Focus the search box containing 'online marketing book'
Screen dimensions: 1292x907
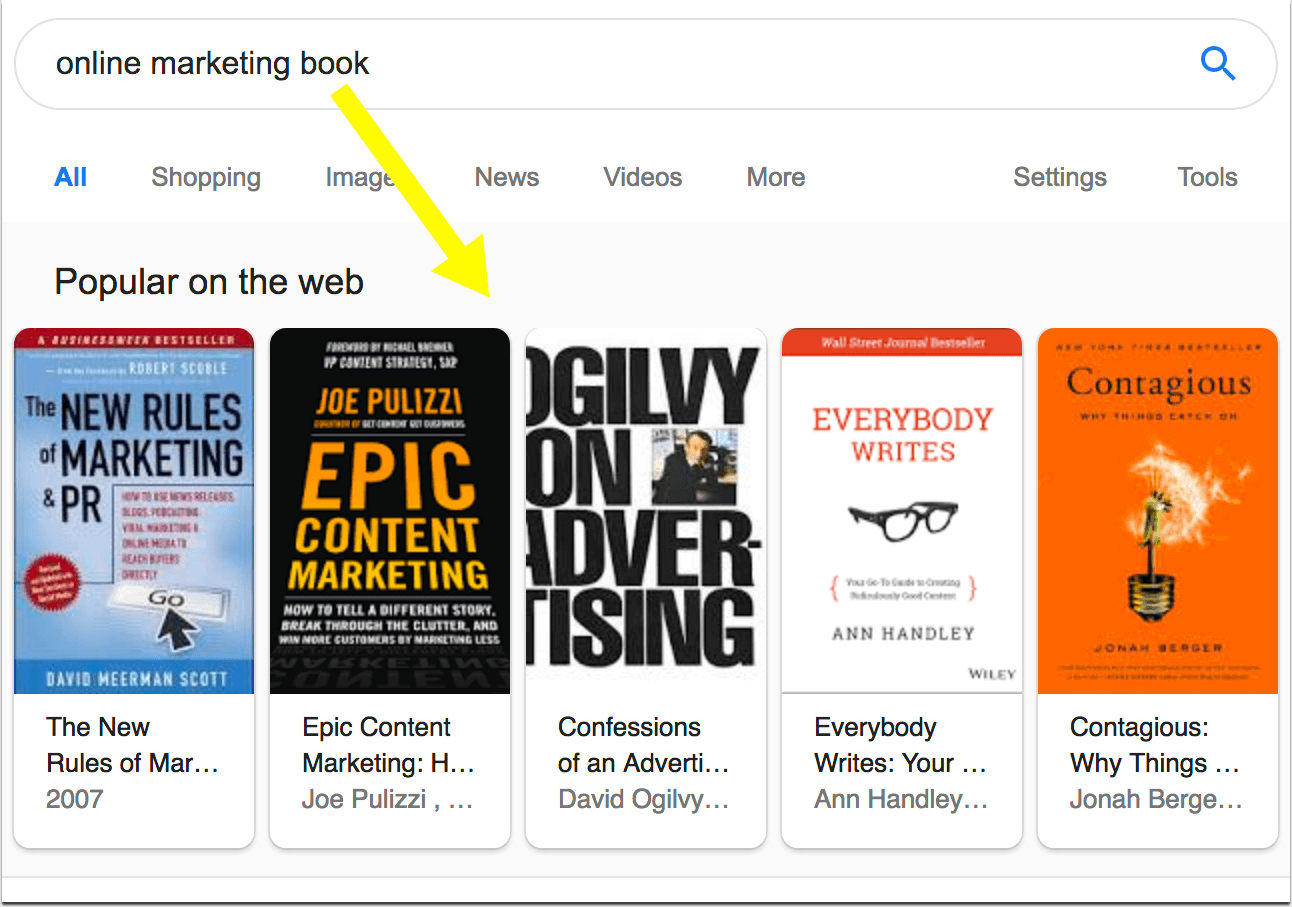pos(645,64)
